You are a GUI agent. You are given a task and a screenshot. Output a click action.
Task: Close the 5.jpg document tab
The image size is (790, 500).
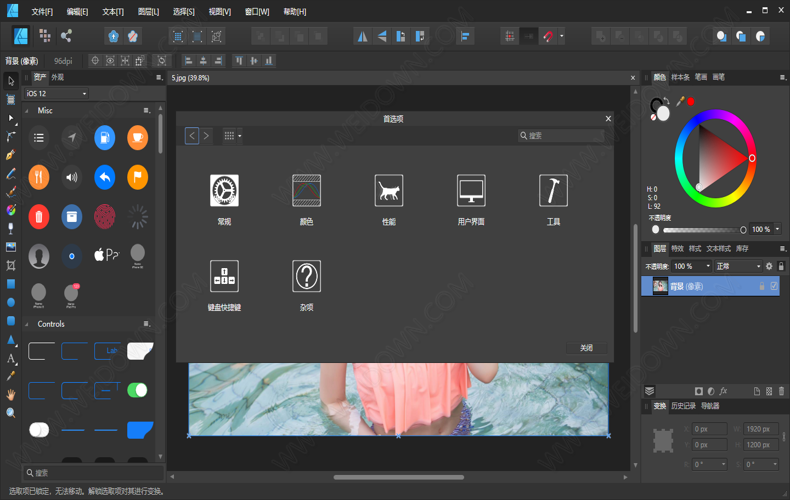(633, 78)
